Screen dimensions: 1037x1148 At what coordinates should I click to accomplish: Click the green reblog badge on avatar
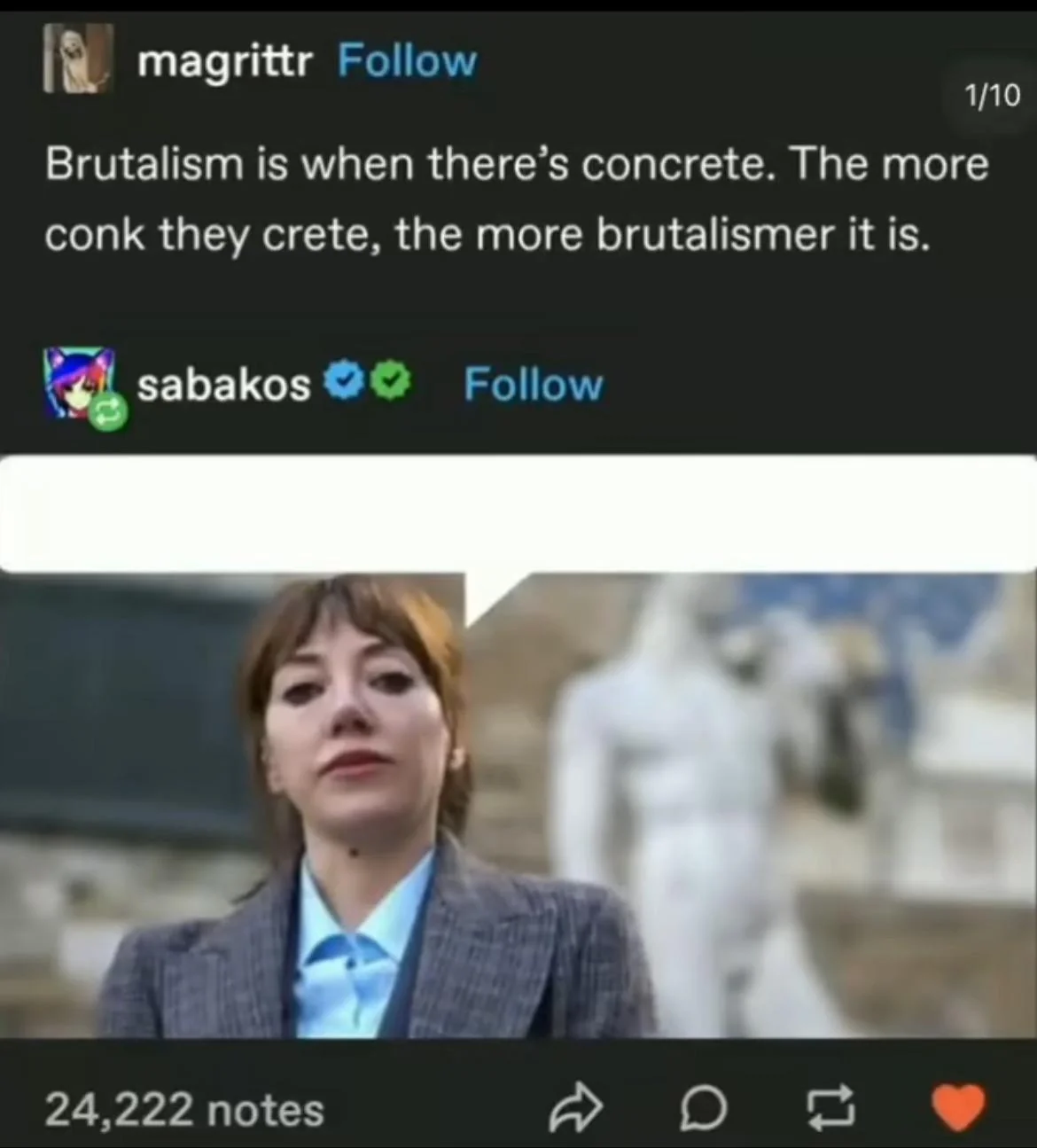pyautogui.click(x=108, y=411)
